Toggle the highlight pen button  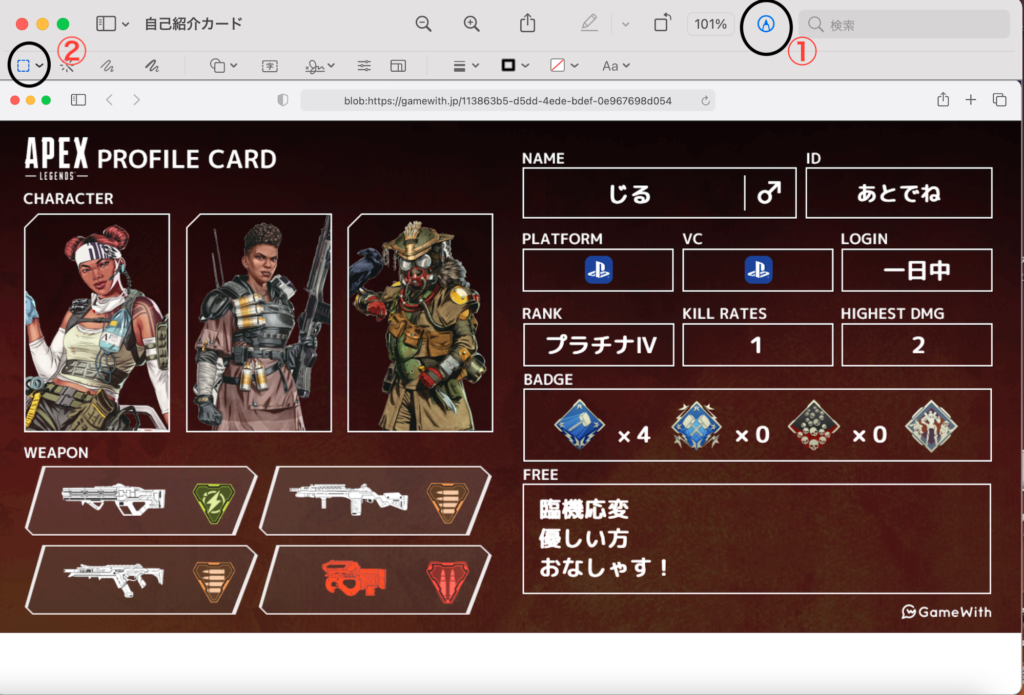[x=589, y=24]
